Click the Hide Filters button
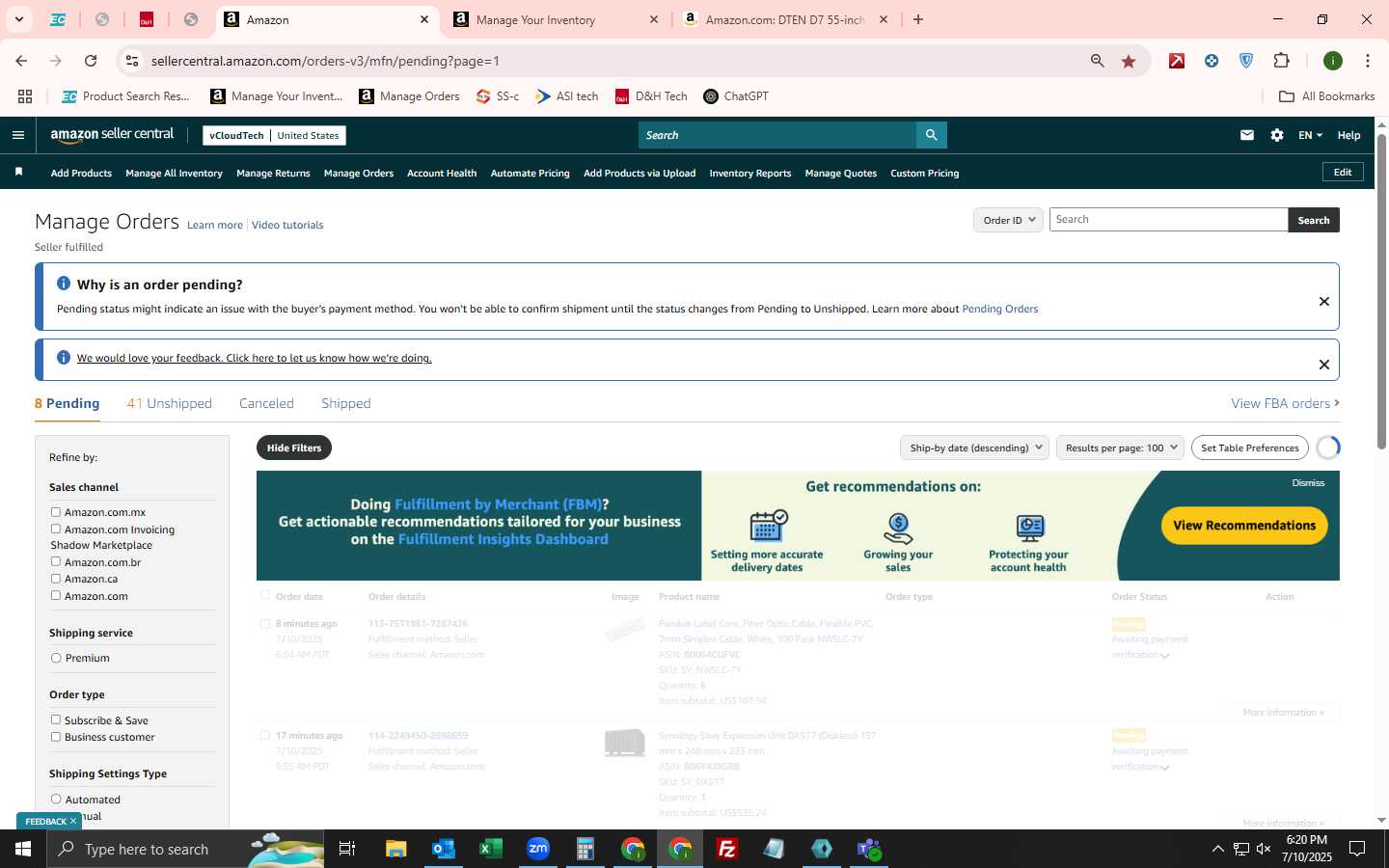 (x=294, y=448)
